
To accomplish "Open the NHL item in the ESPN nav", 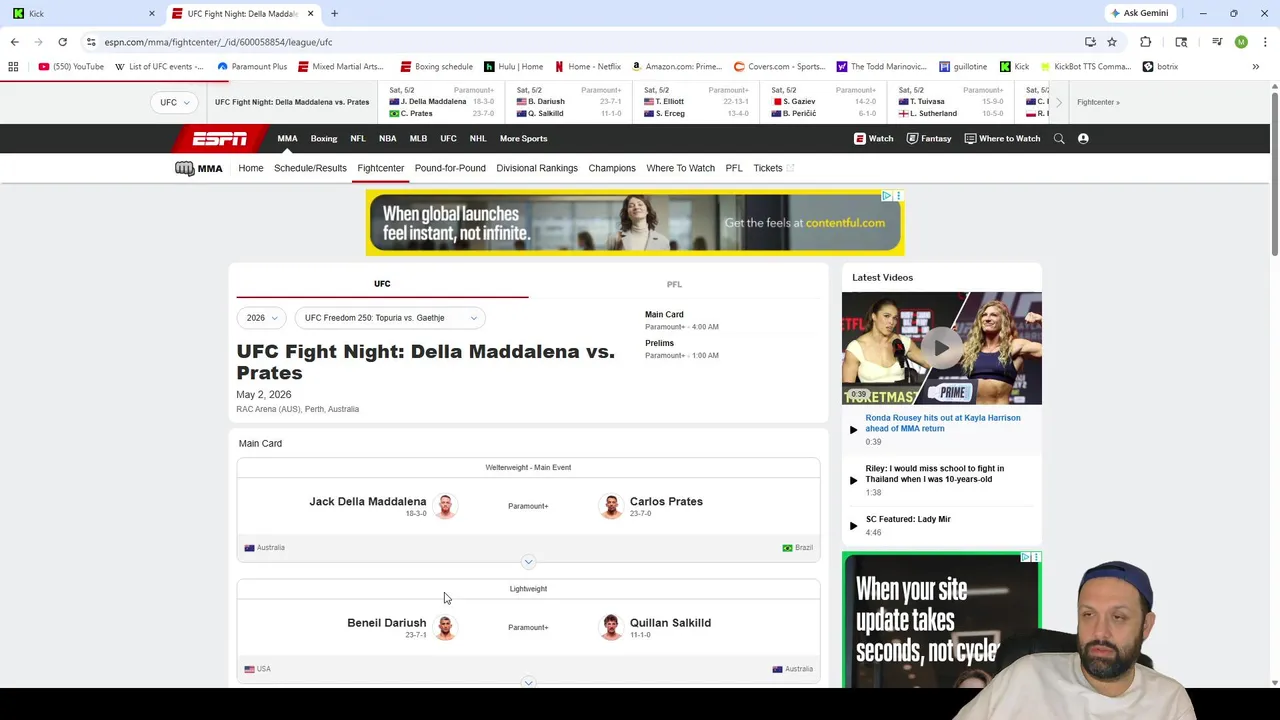I will (478, 139).
